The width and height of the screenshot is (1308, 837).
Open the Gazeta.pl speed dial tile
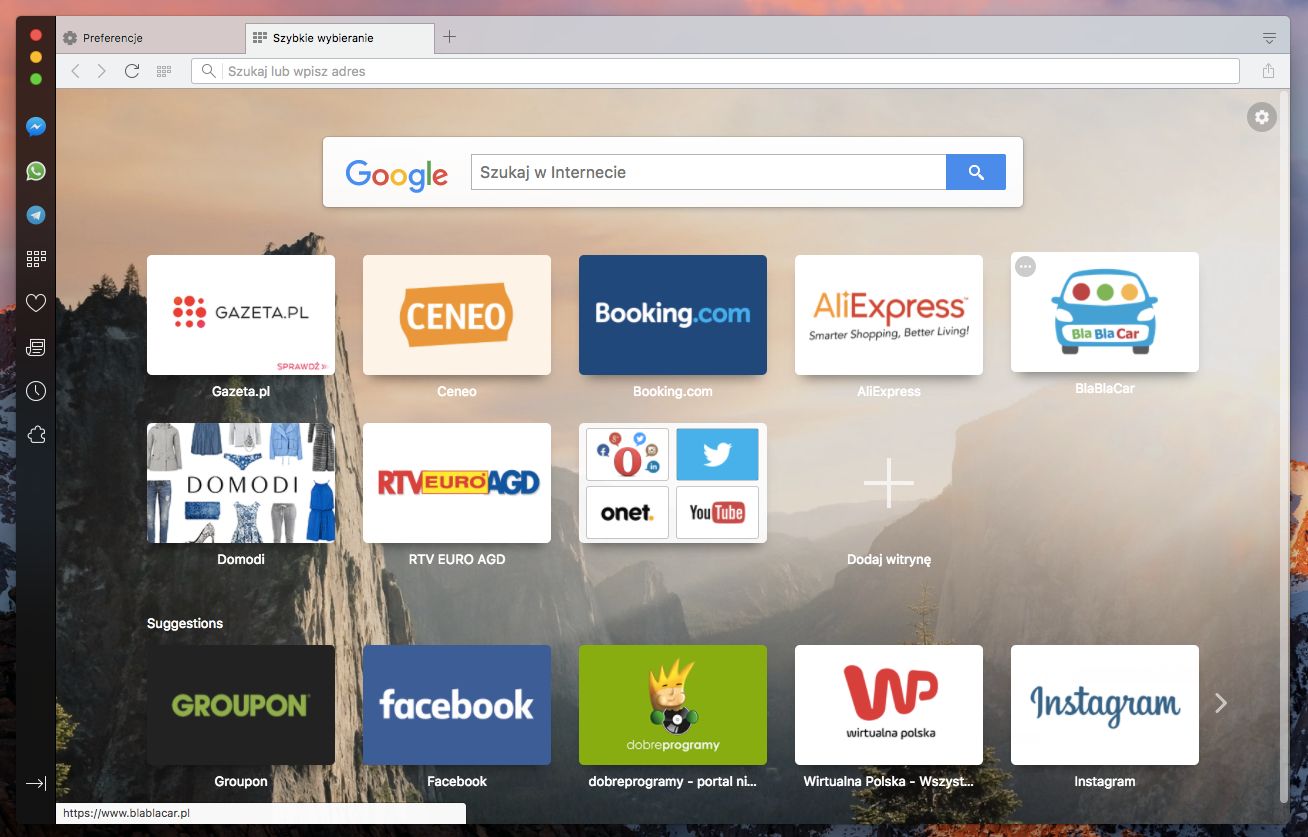tap(241, 315)
